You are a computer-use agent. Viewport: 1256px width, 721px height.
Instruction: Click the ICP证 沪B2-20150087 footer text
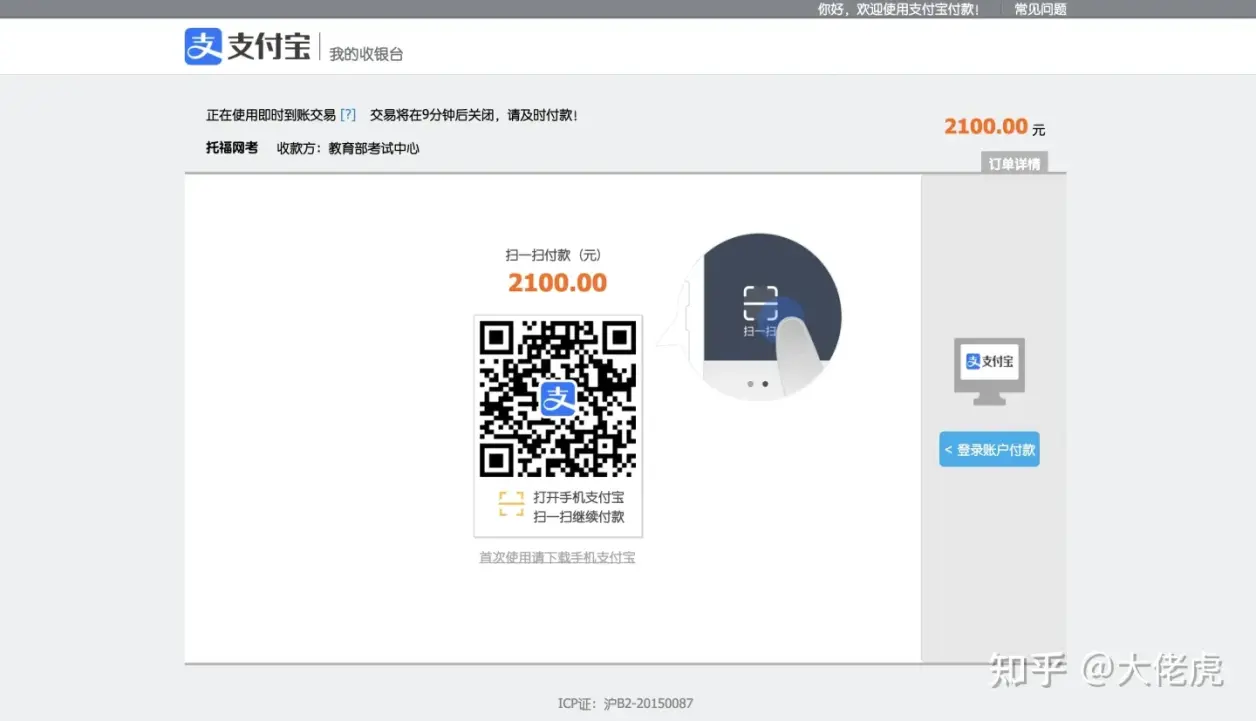coord(625,703)
